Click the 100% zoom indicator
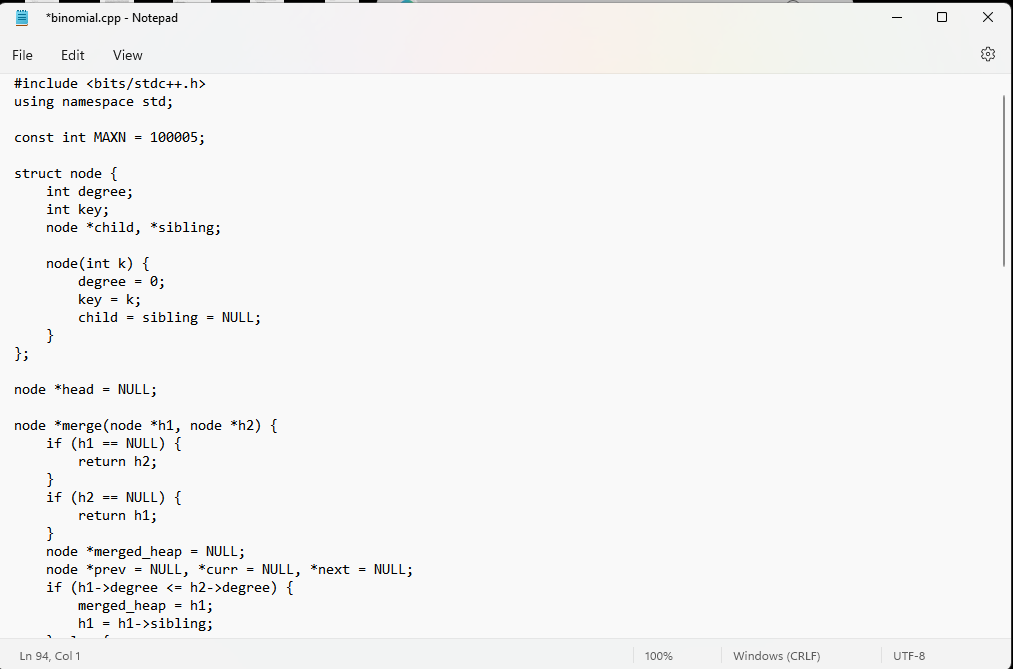This screenshot has height=669, width=1013. [x=658, y=655]
